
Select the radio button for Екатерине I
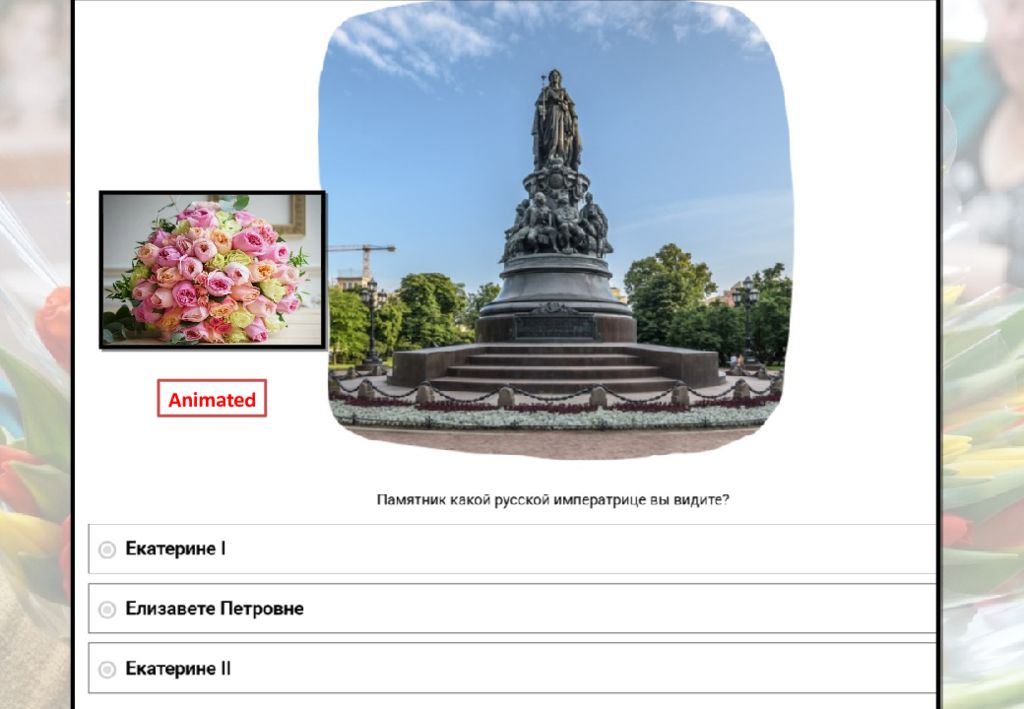[x=107, y=550]
